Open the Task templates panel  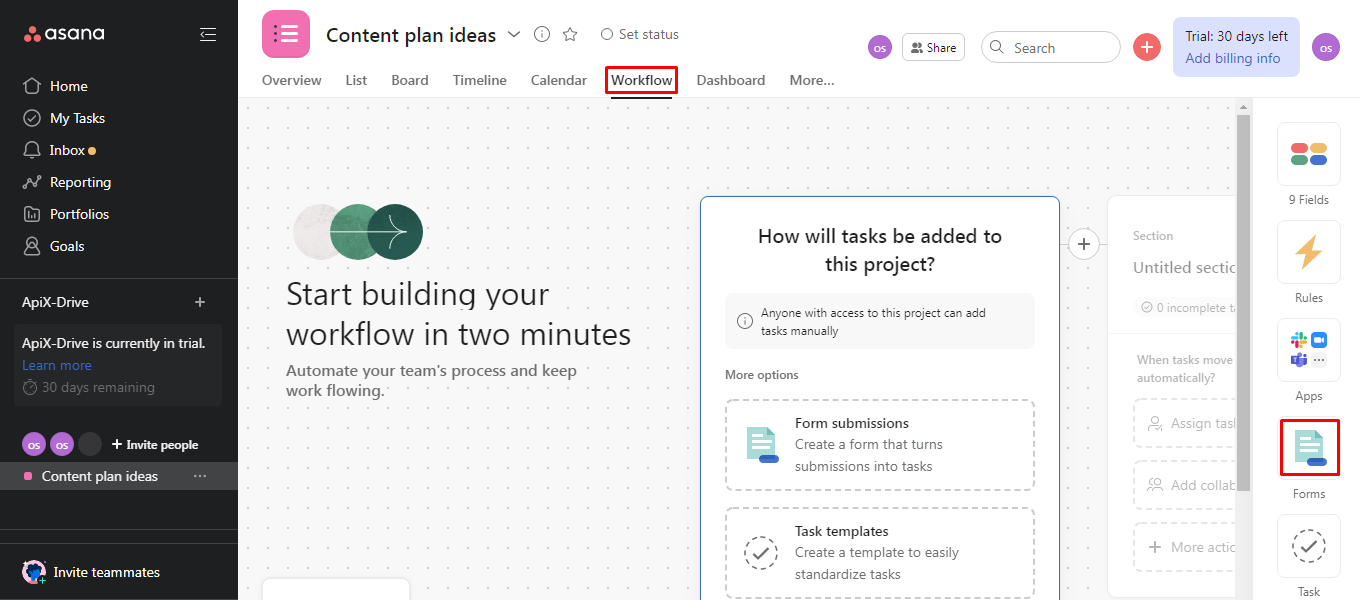(878, 552)
